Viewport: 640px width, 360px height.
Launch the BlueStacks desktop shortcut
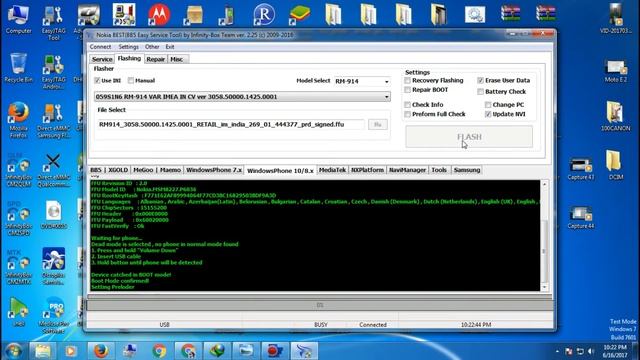click(299, 15)
